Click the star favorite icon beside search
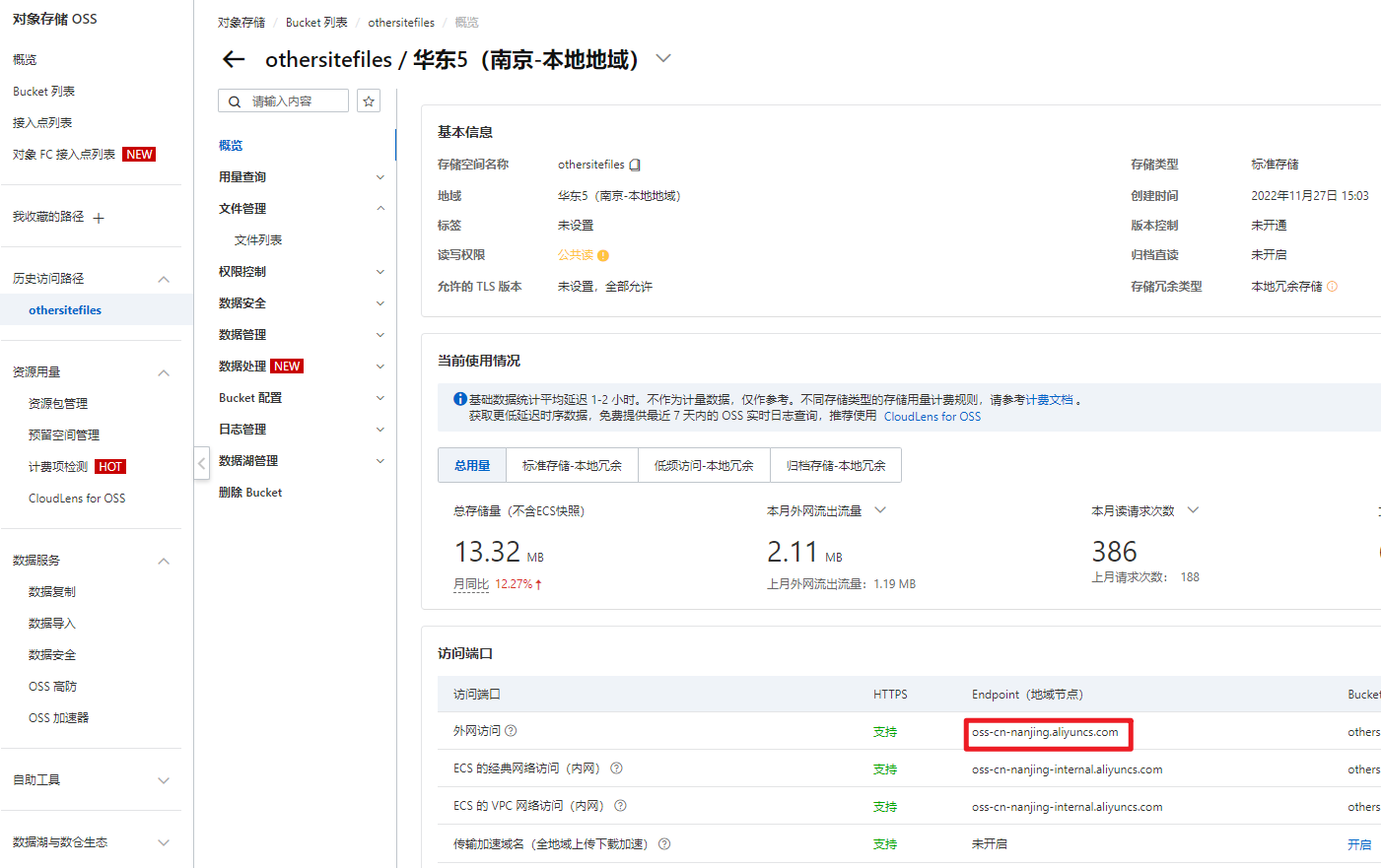Screen dimensions: 1381x868 tap(369, 101)
